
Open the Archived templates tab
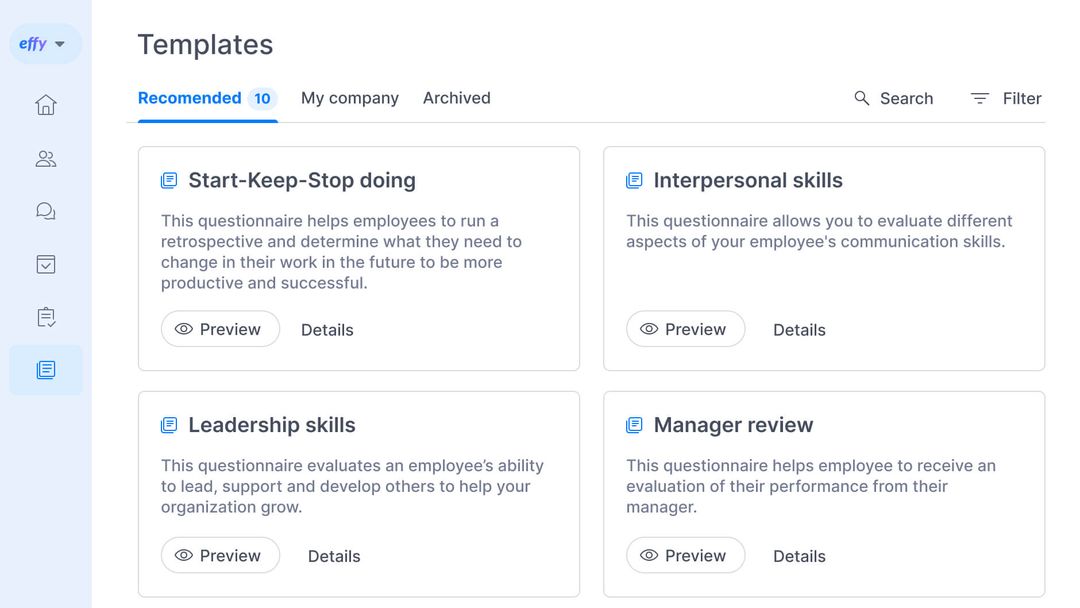tap(456, 98)
